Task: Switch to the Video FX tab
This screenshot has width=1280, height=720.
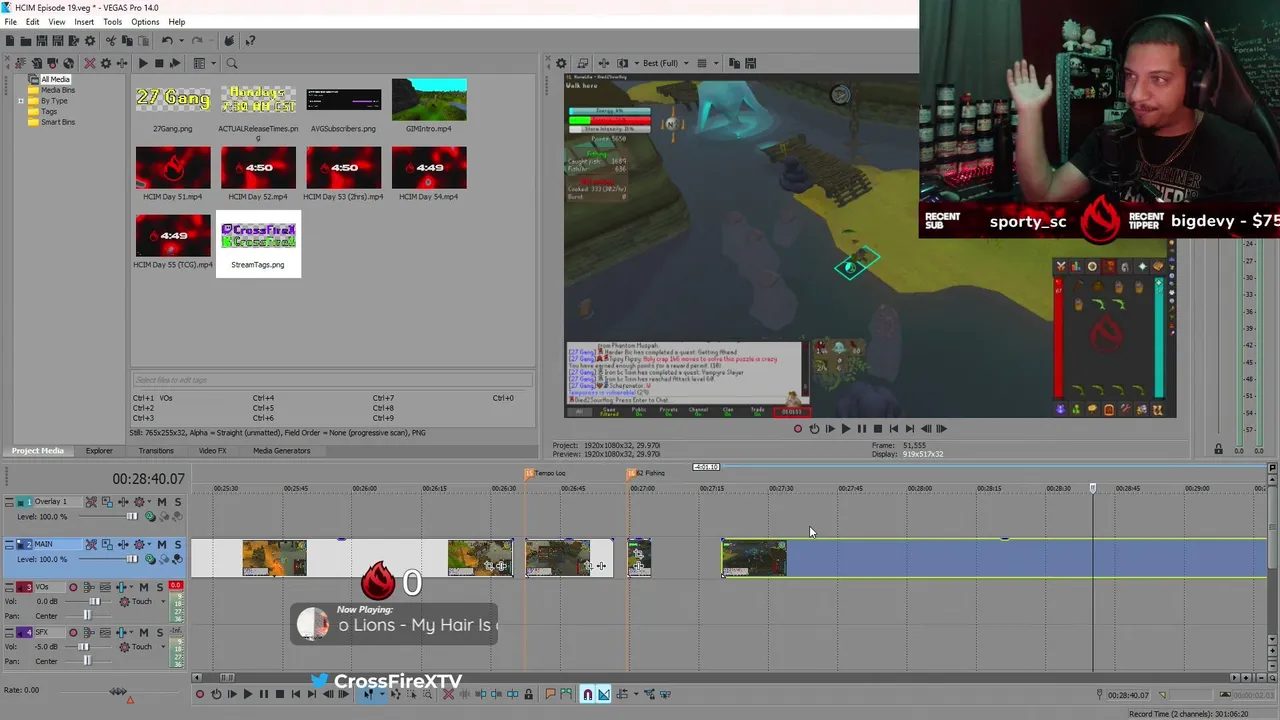Action: pos(212,451)
